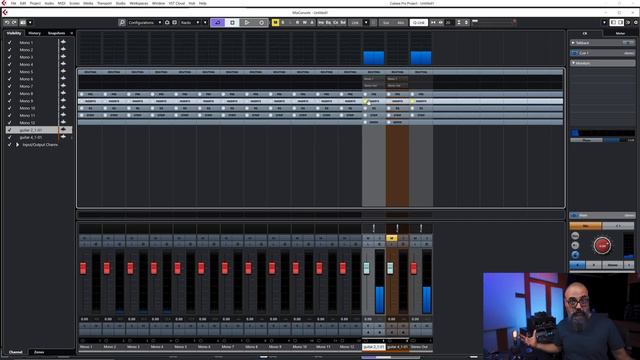Toggle visibility check for Input/Output Channels
The image size is (640, 360).
point(10,144)
